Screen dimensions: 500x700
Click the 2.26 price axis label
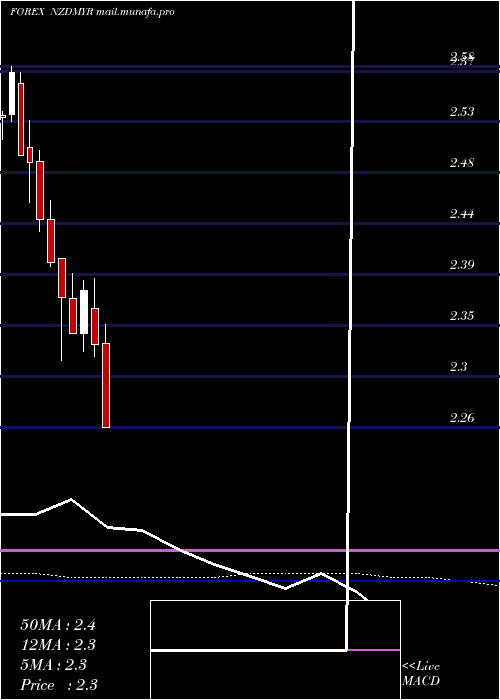(462, 418)
